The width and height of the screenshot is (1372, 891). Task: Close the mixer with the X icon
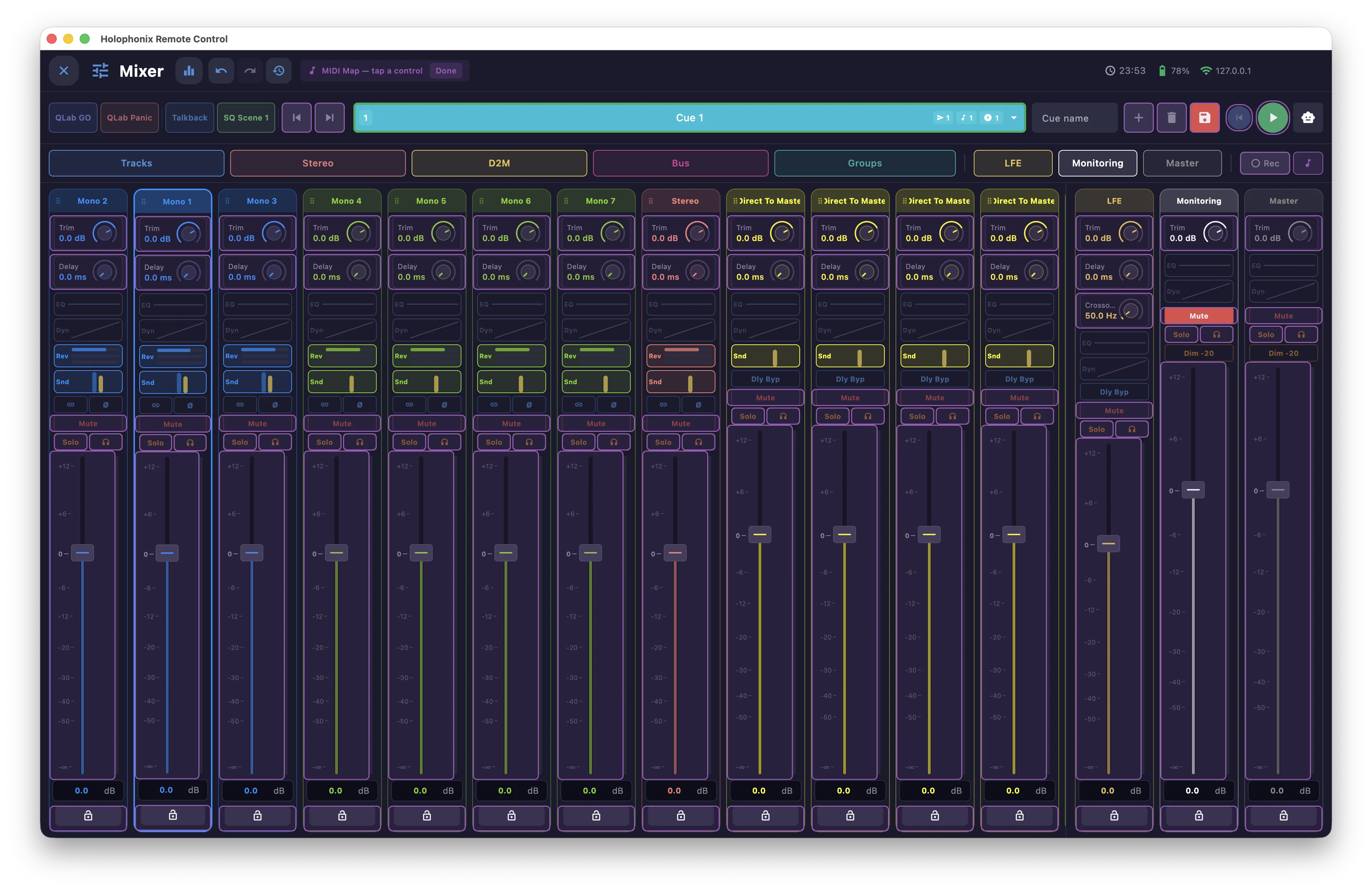tap(64, 71)
